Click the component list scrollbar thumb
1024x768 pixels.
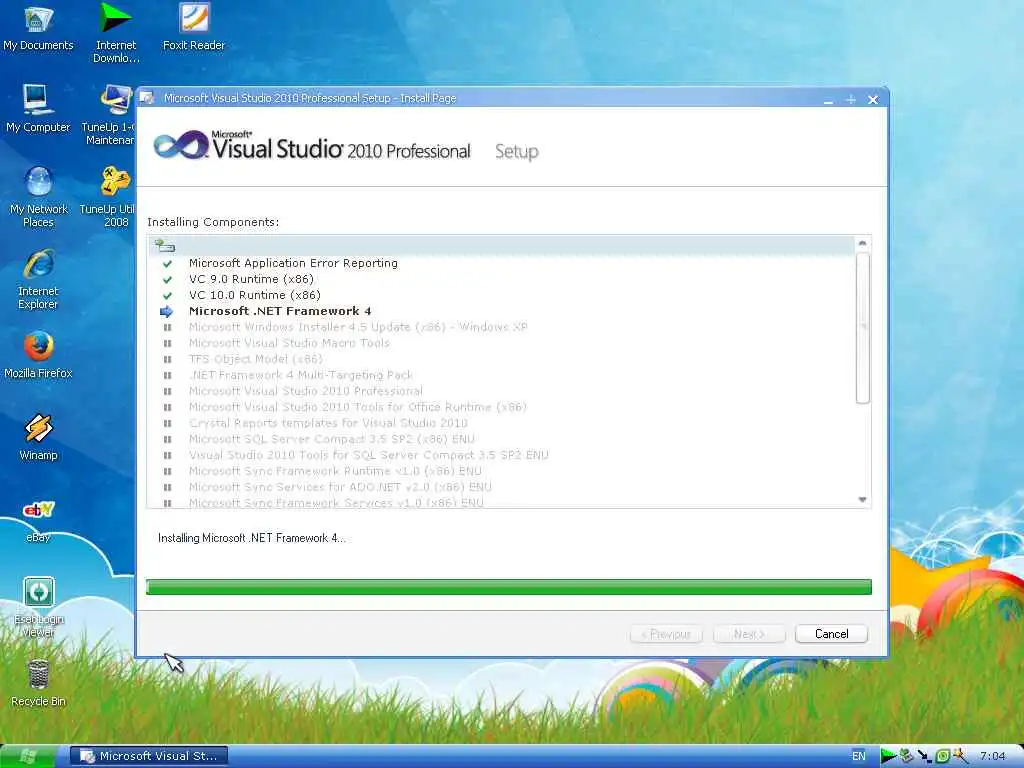862,328
